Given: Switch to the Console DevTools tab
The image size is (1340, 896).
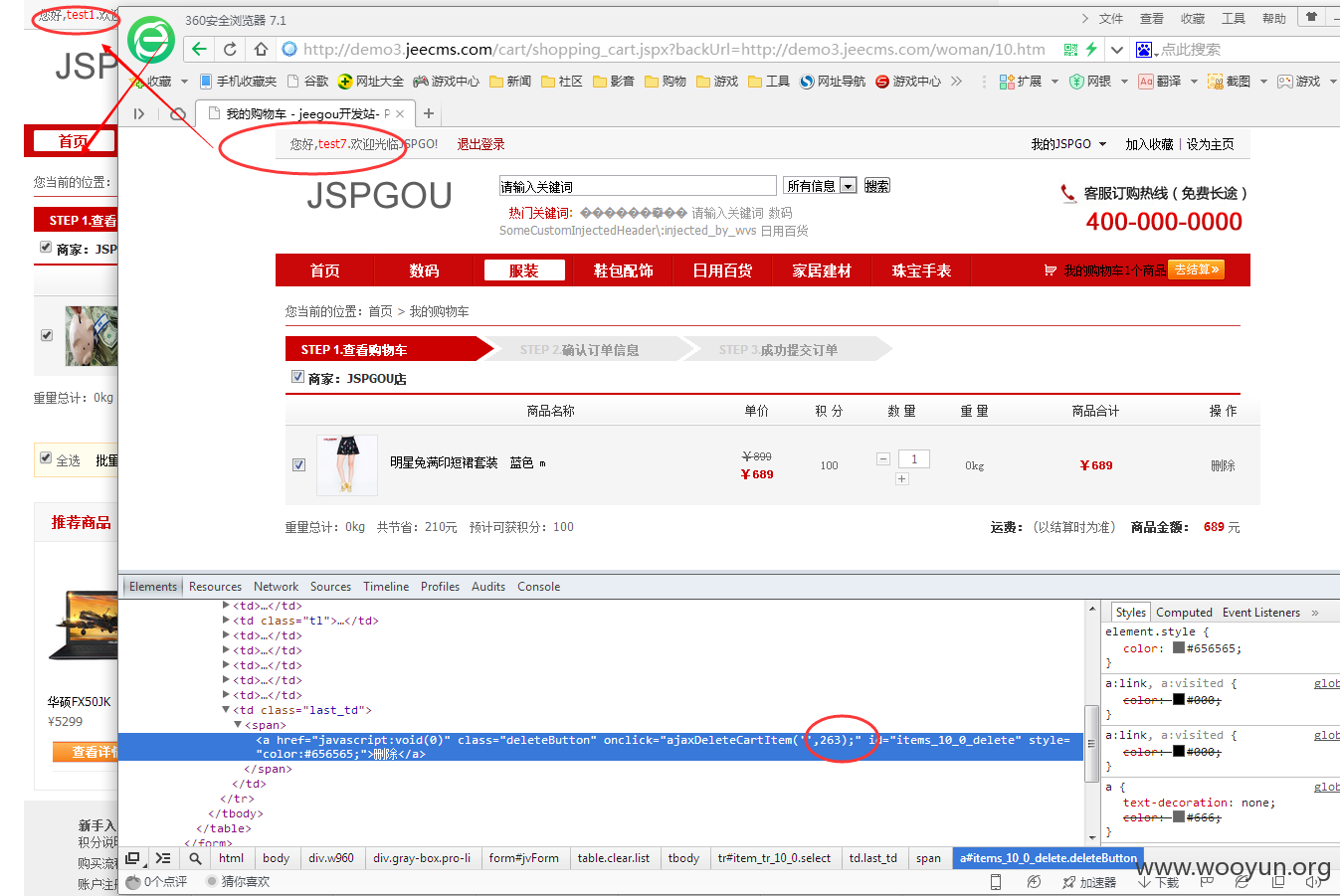Looking at the screenshot, I should pyautogui.click(x=538, y=587).
